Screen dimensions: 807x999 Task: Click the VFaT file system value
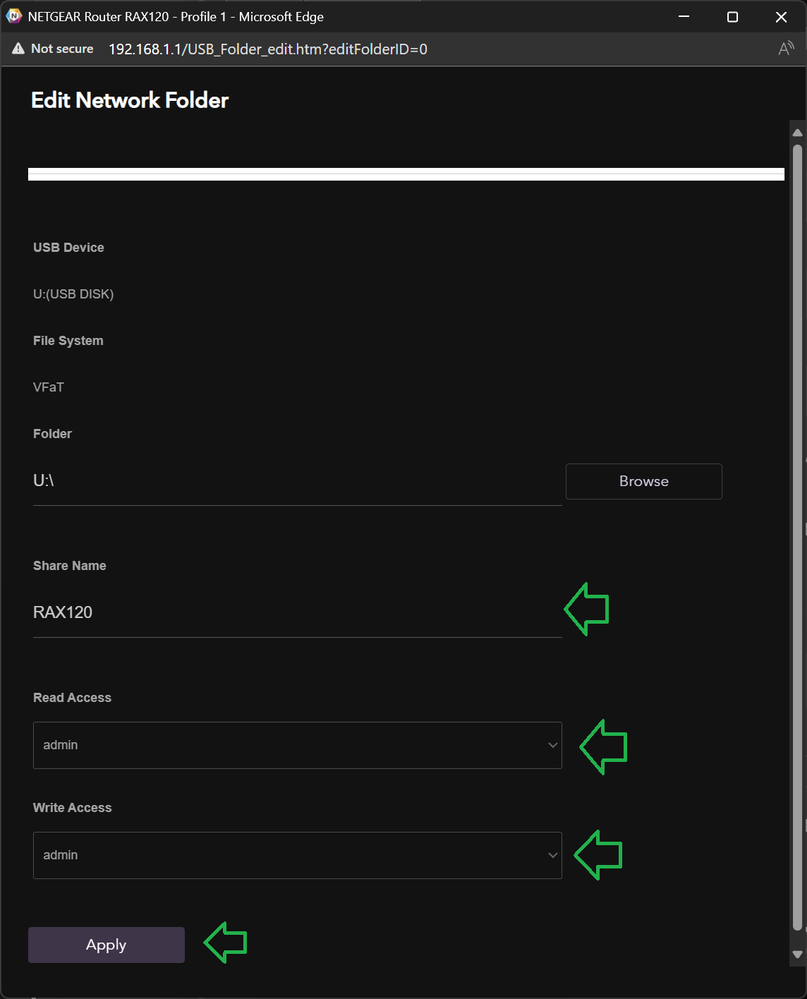pos(48,387)
